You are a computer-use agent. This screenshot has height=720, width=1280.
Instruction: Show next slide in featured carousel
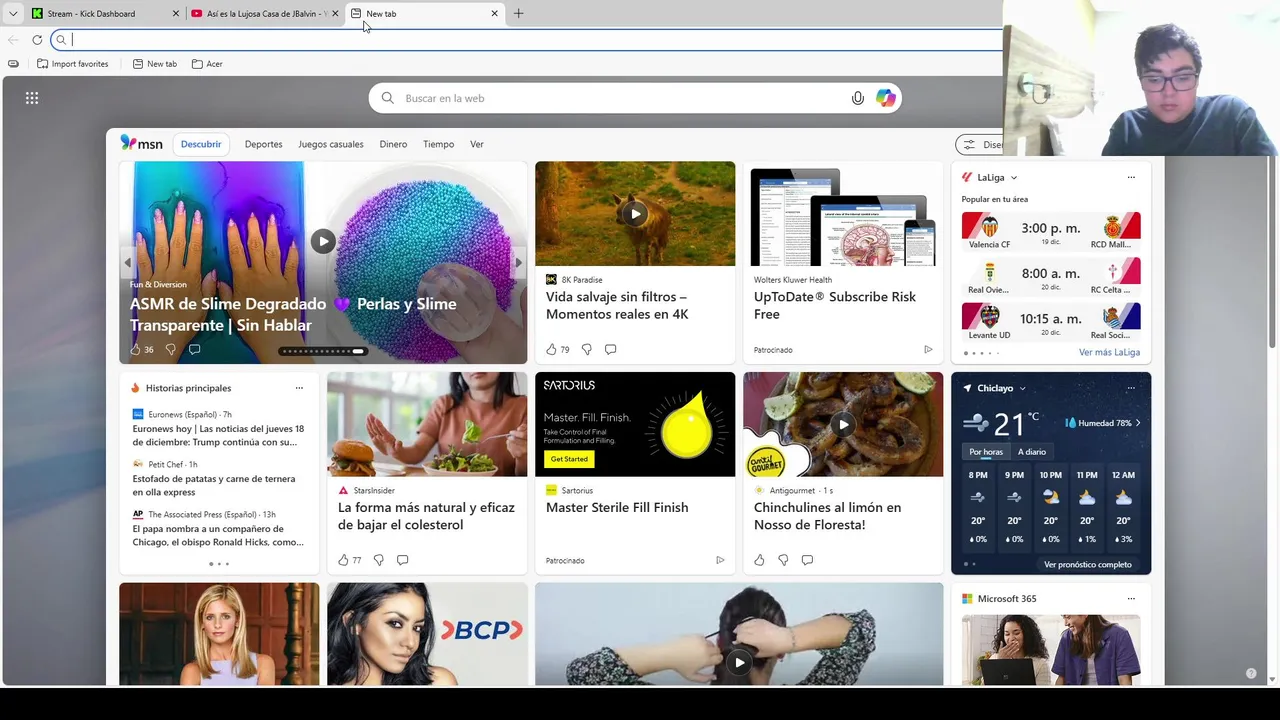(x=518, y=263)
